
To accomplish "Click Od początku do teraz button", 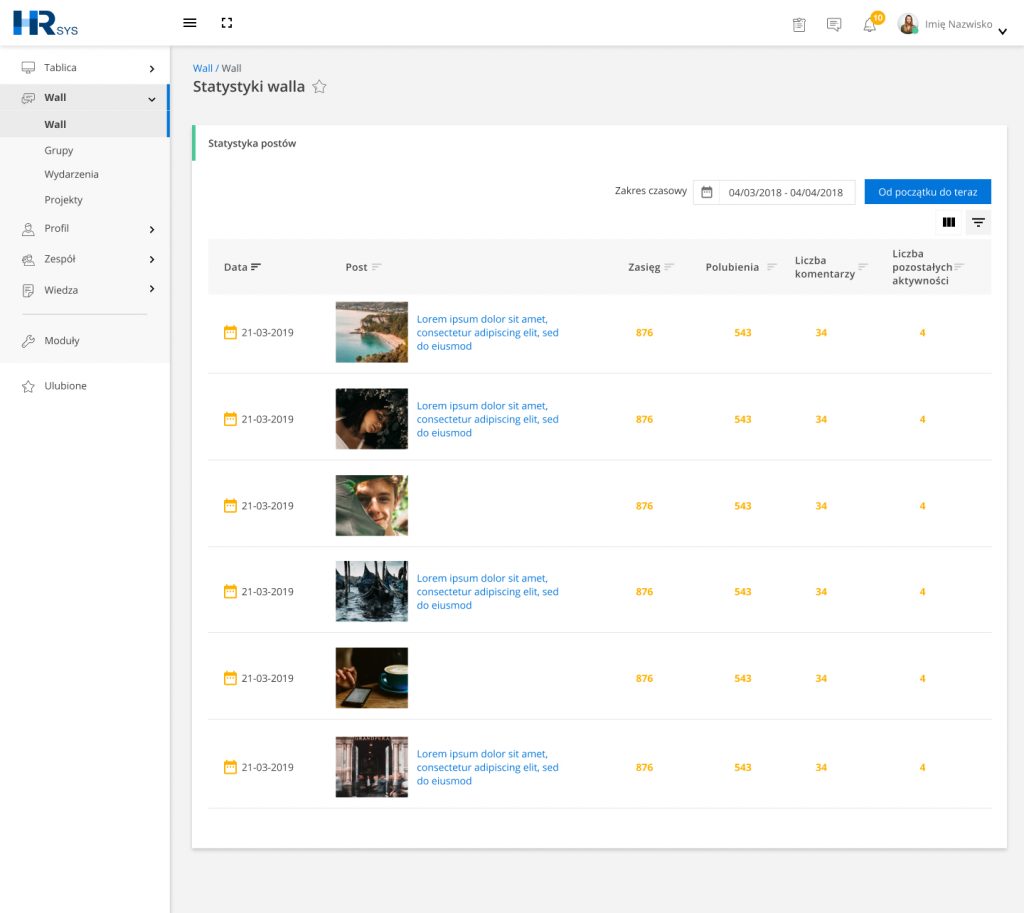I will pyautogui.click(x=927, y=192).
